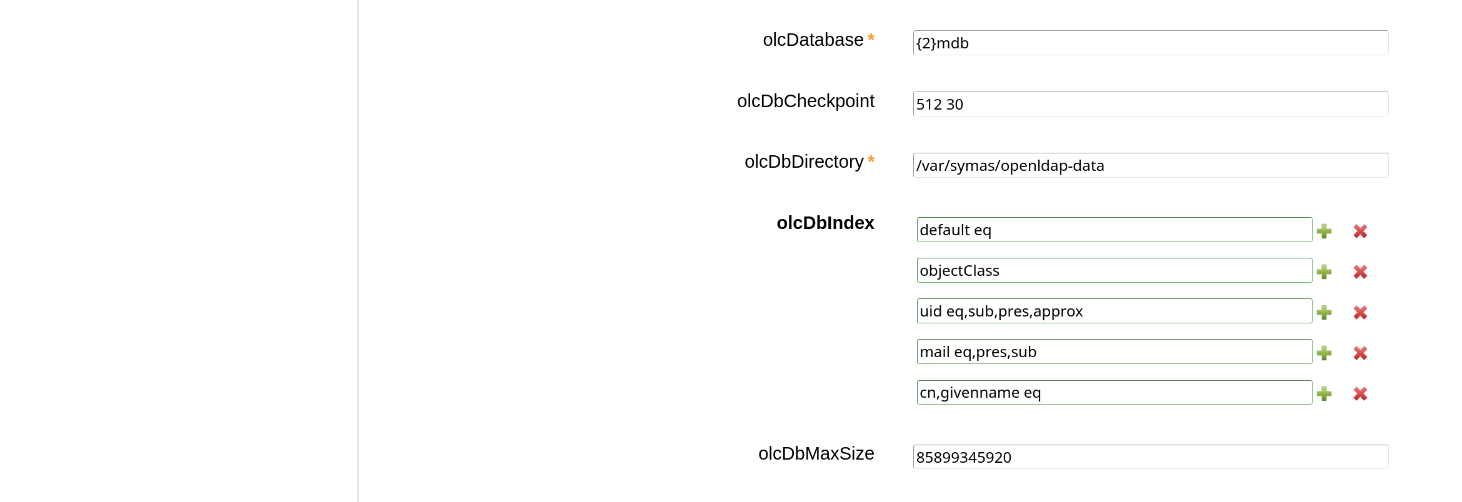Click plus icon beside 'uid eq,sub,pres,approx'
The image size is (1462, 502).
pyautogui.click(x=1324, y=312)
